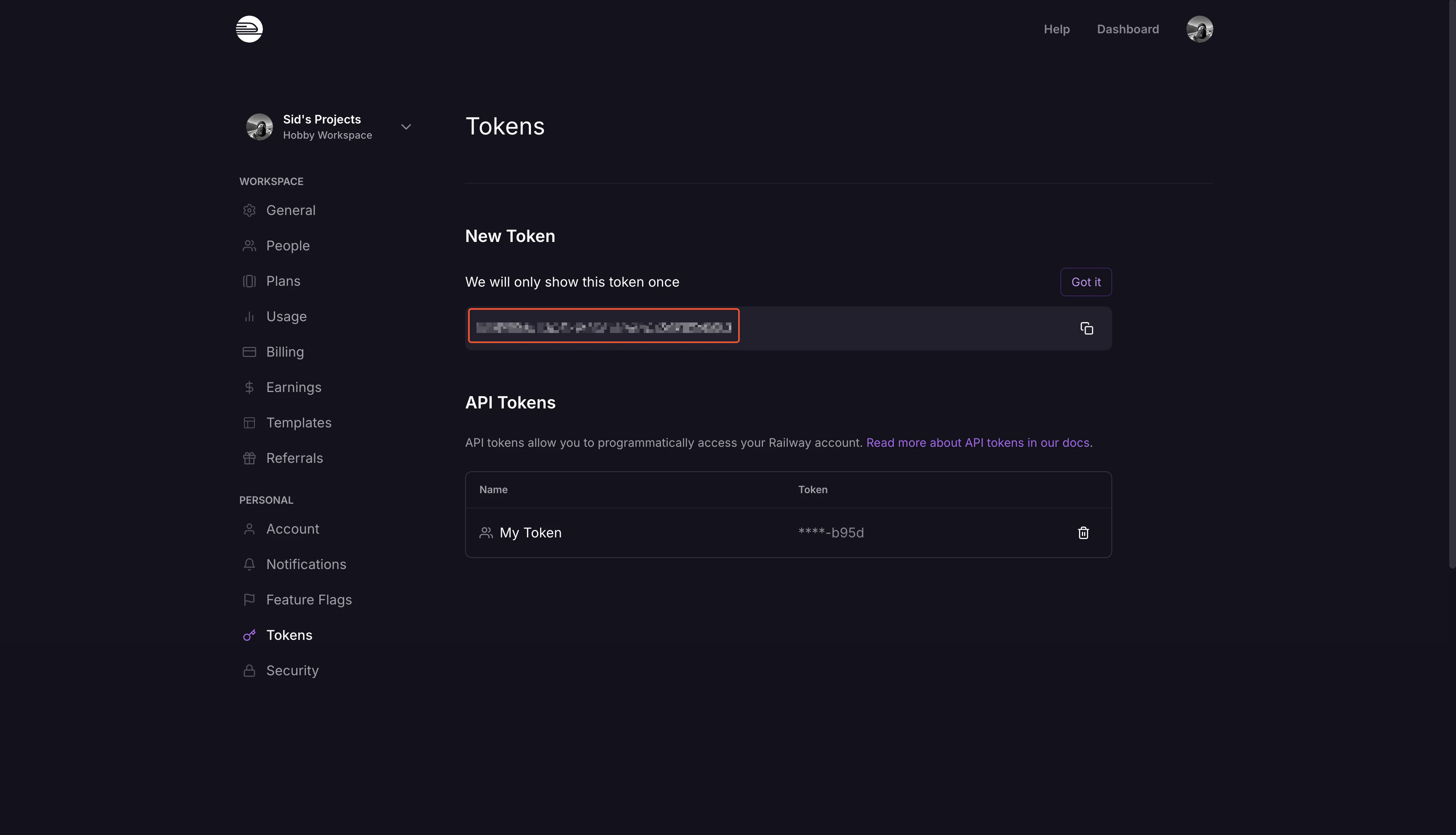Click the Account person icon
This screenshot has height=835, width=1456.
point(249,529)
